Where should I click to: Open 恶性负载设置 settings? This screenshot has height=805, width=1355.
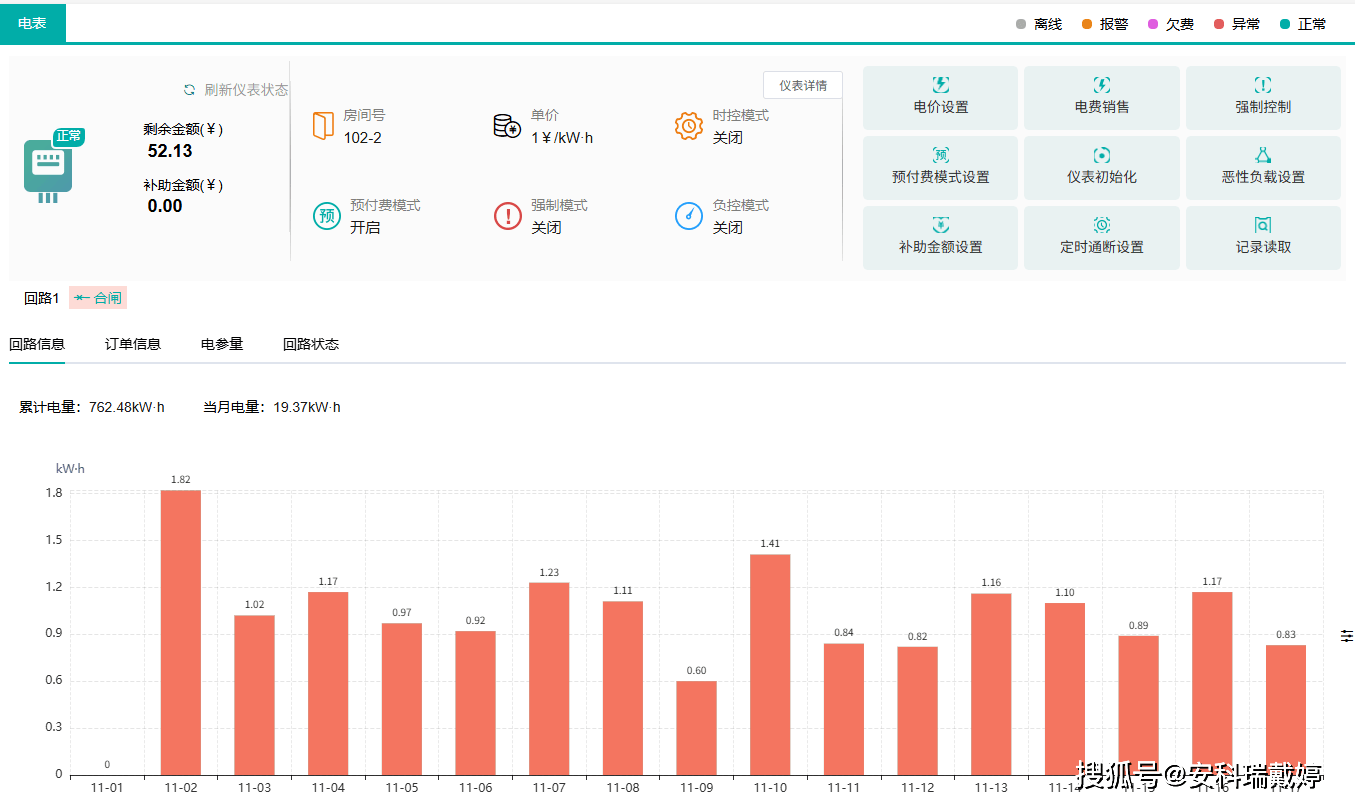tap(1263, 167)
